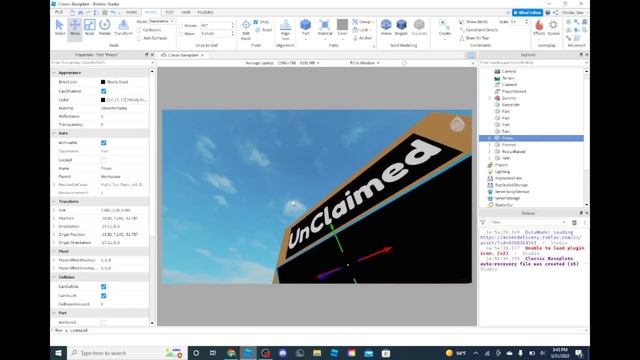Screen dimensions: 640x360
Task: Choose the Transform tool
Action: click(x=123, y=27)
